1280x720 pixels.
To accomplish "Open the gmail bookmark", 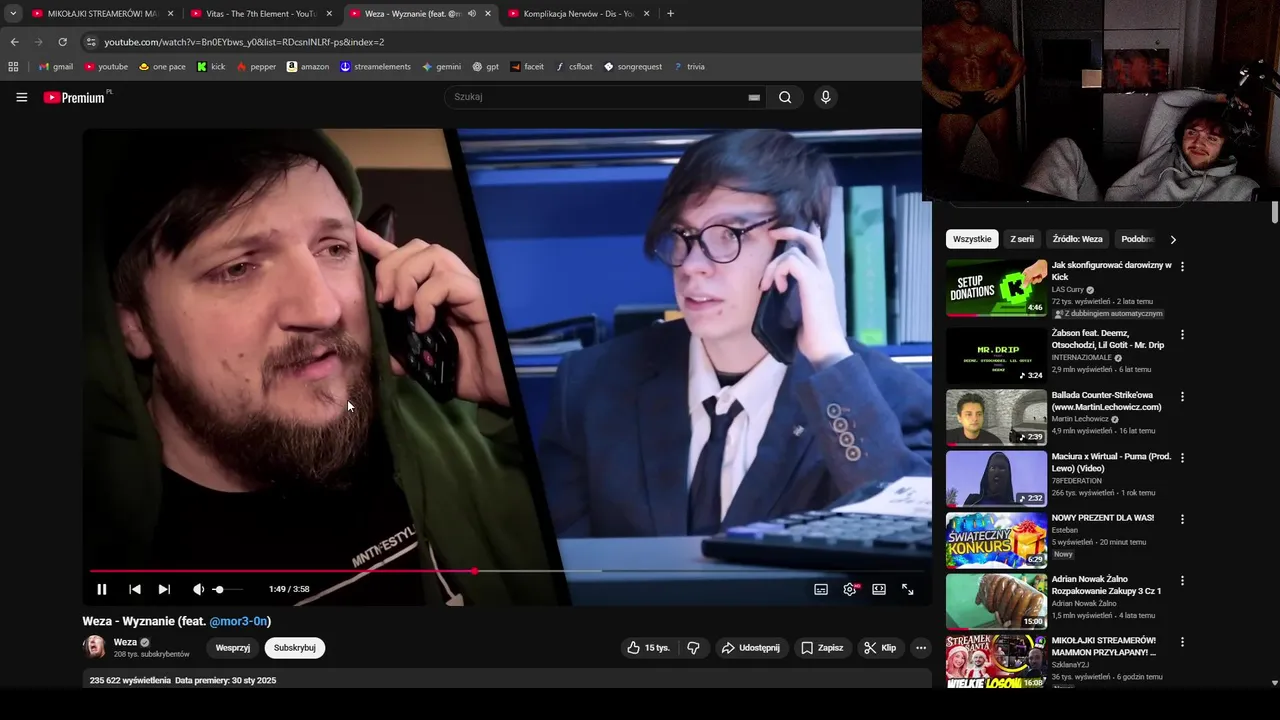I will coord(56,67).
